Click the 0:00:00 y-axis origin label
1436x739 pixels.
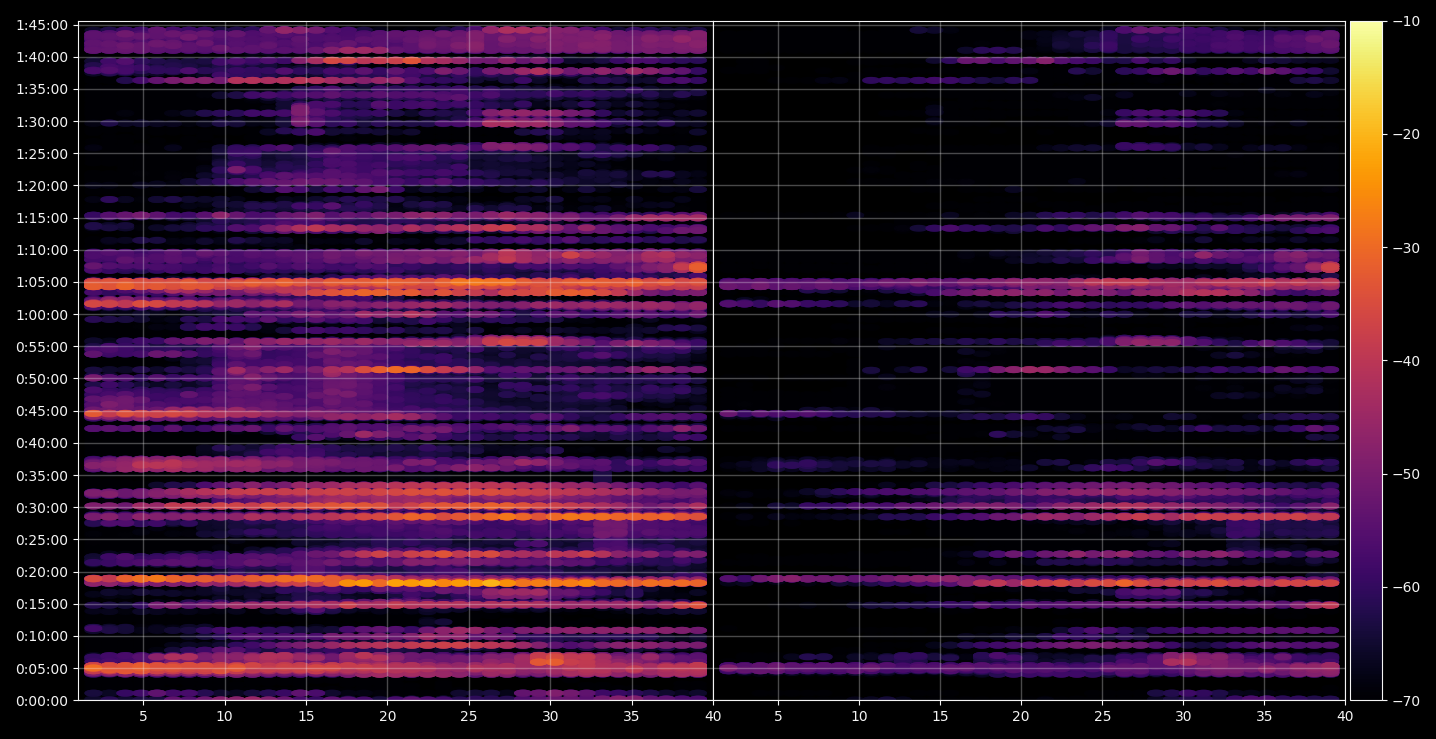[42, 701]
